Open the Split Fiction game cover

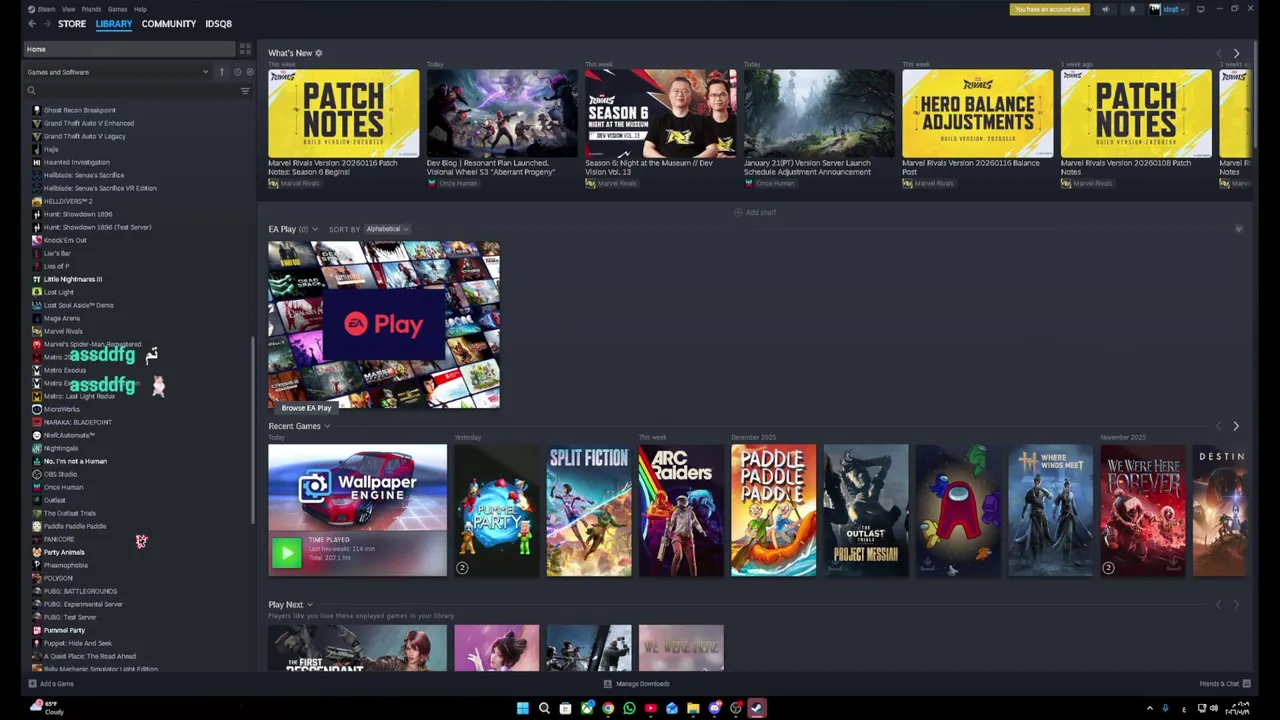(x=589, y=510)
